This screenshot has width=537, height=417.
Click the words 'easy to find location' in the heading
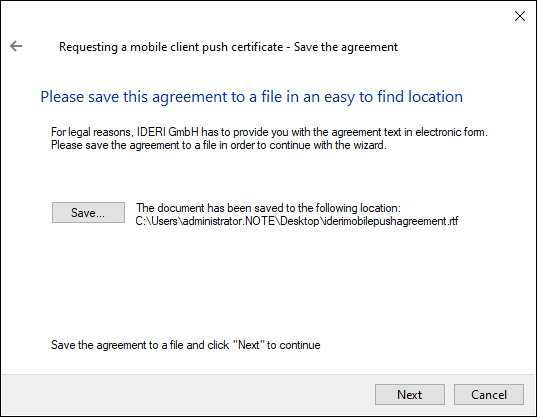394,97
